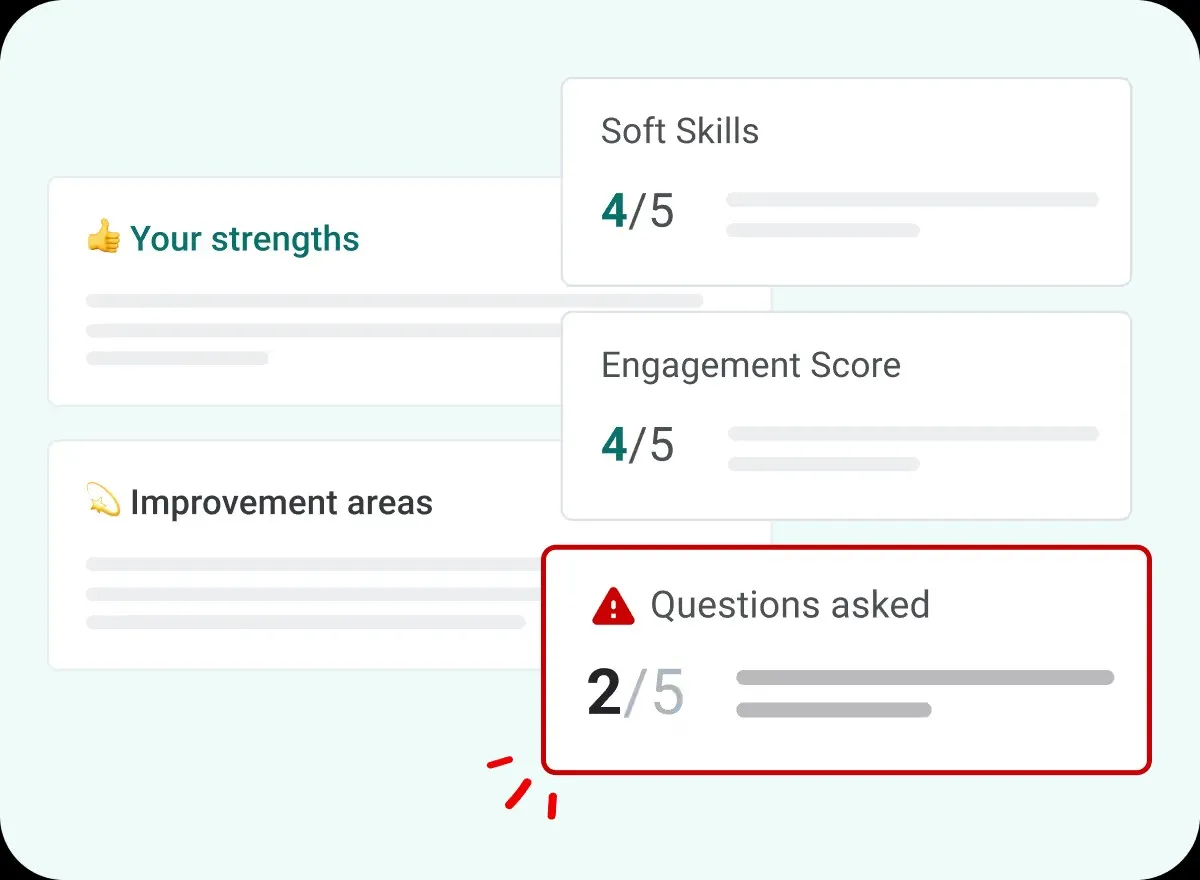Click the Soft Skills 4/5 score
The height and width of the screenshot is (880, 1200).
click(638, 211)
